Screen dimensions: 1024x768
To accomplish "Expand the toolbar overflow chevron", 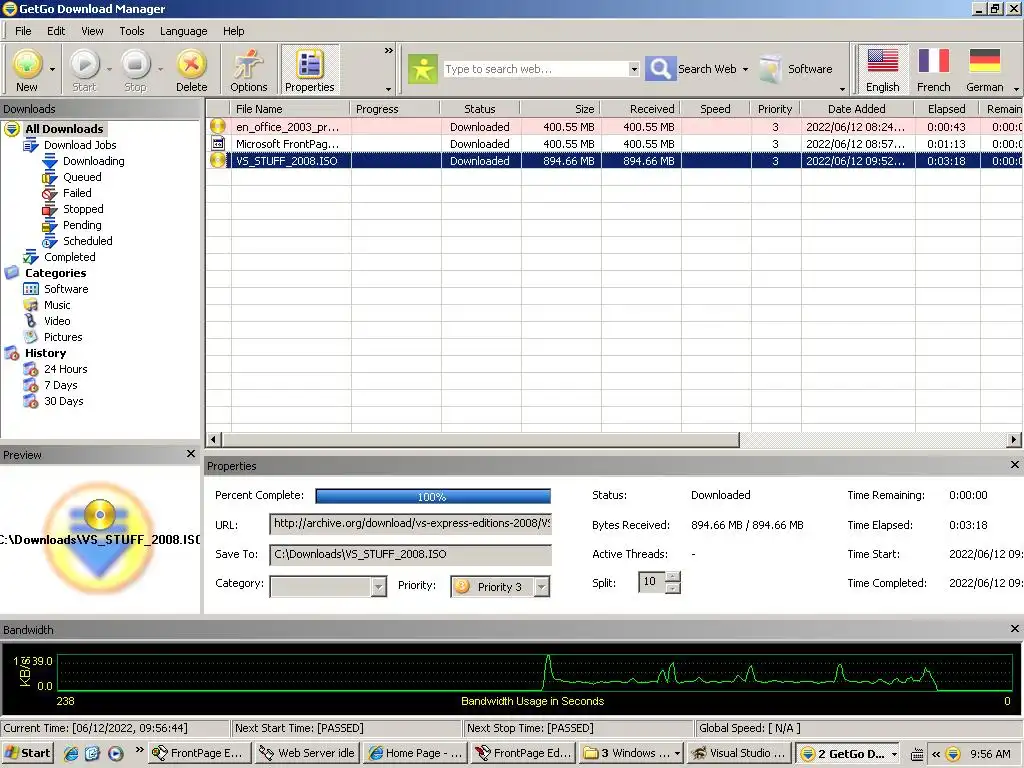I will point(389,50).
